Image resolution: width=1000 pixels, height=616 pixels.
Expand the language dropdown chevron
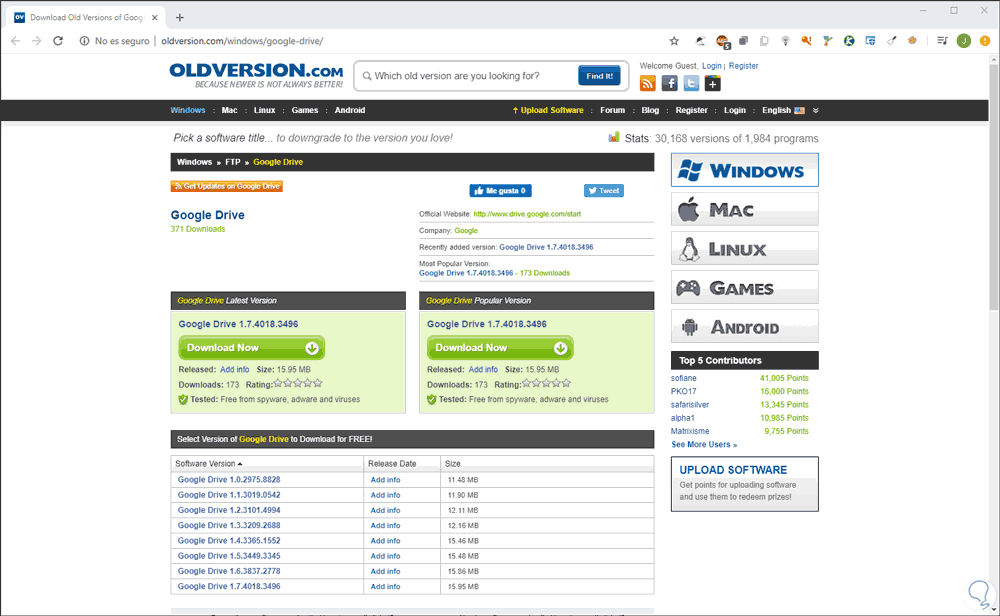coord(815,110)
